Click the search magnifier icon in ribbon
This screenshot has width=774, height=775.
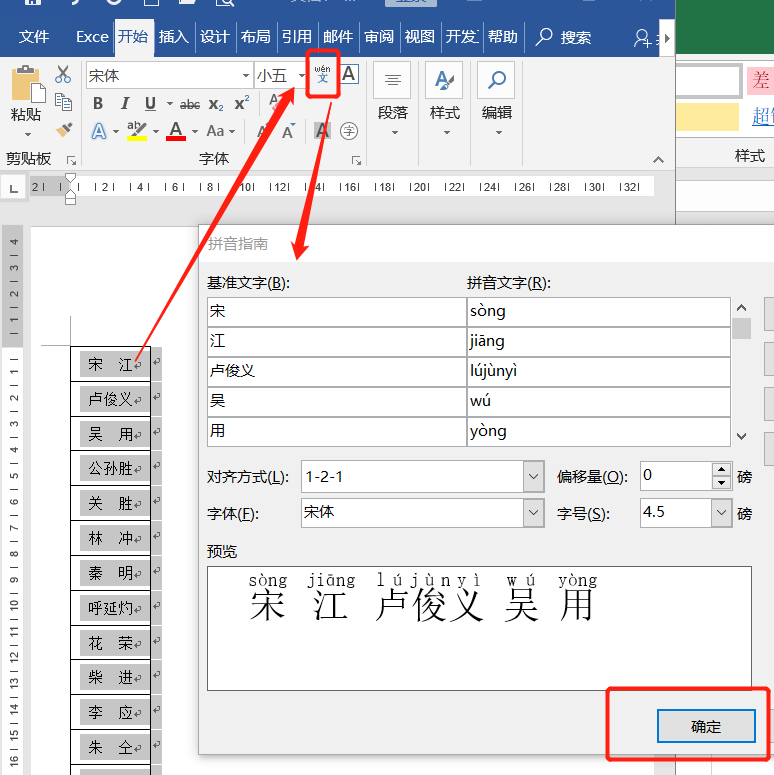[544, 37]
